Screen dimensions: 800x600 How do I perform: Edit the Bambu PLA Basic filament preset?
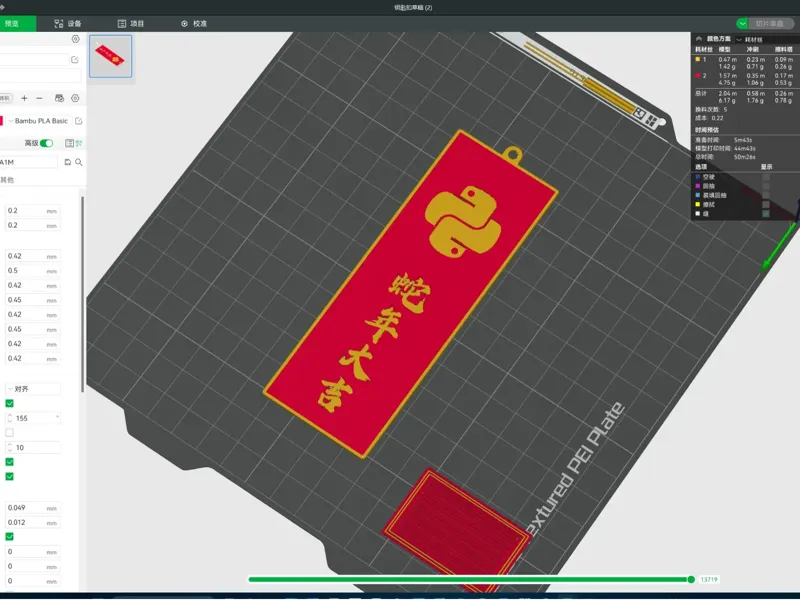click(x=79, y=121)
